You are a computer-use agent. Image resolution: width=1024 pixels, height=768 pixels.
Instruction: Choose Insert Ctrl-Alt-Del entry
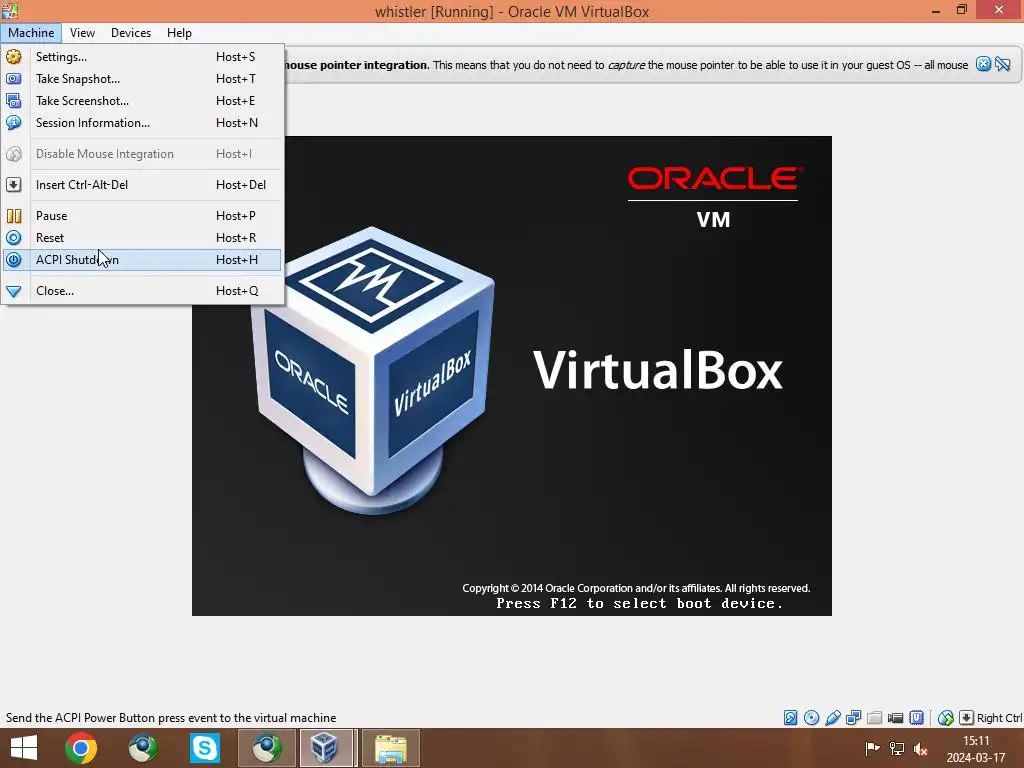[x=142, y=185]
